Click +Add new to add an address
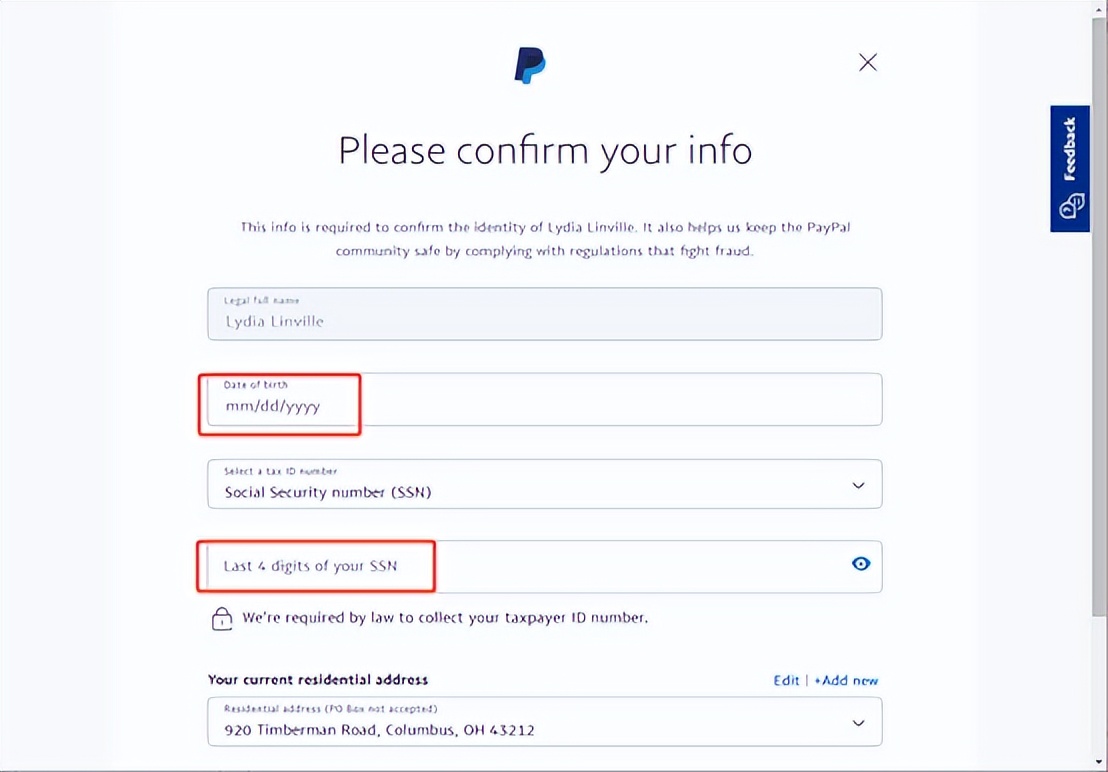This screenshot has height=772, width=1108. coord(846,680)
